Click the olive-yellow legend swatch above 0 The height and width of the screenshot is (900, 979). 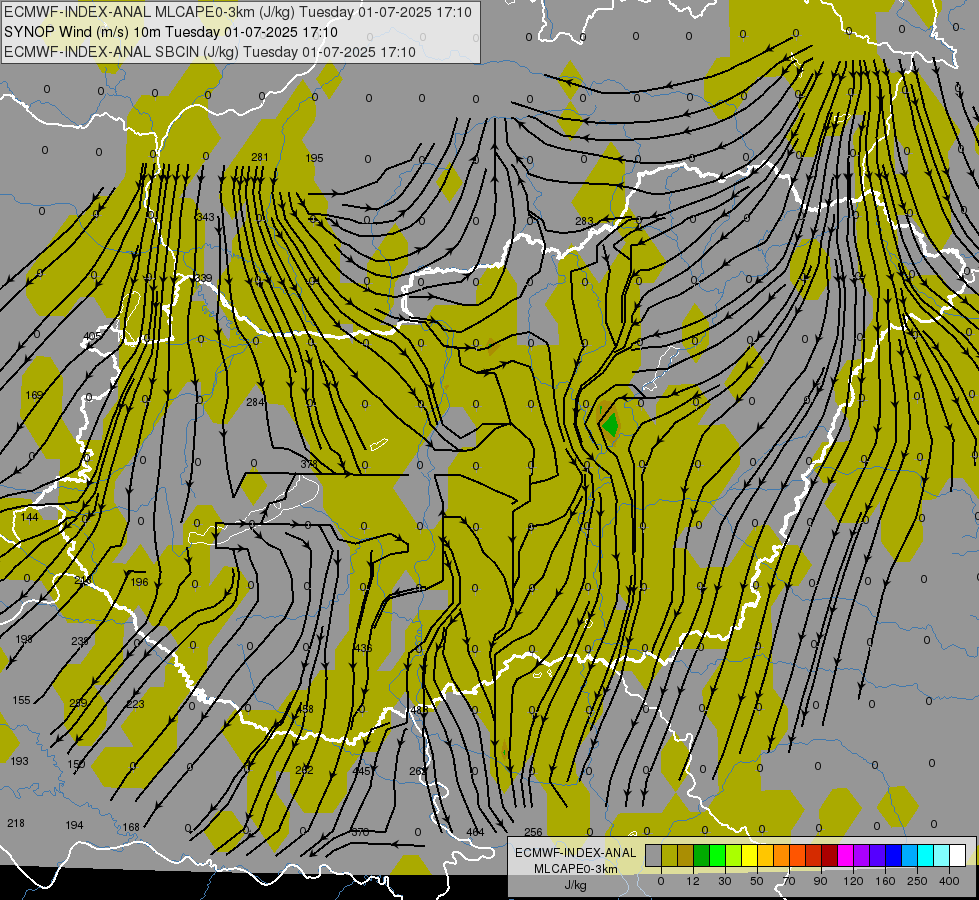tap(670, 855)
